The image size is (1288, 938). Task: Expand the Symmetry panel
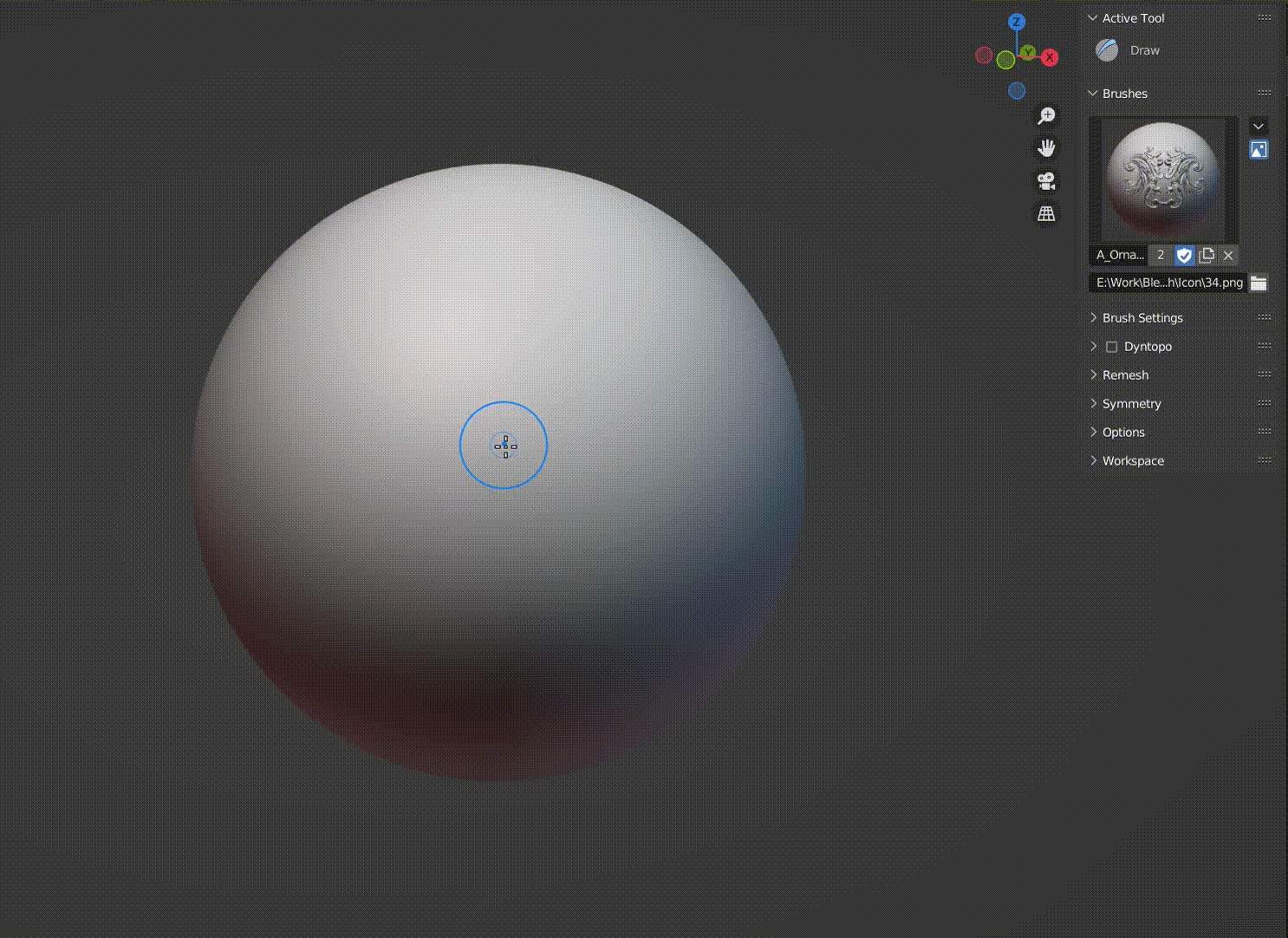pos(1093,404)
